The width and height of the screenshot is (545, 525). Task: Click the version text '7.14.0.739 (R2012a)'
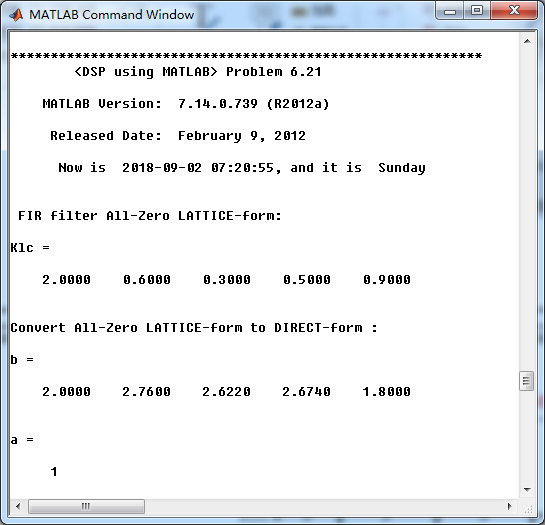(253, 104)
